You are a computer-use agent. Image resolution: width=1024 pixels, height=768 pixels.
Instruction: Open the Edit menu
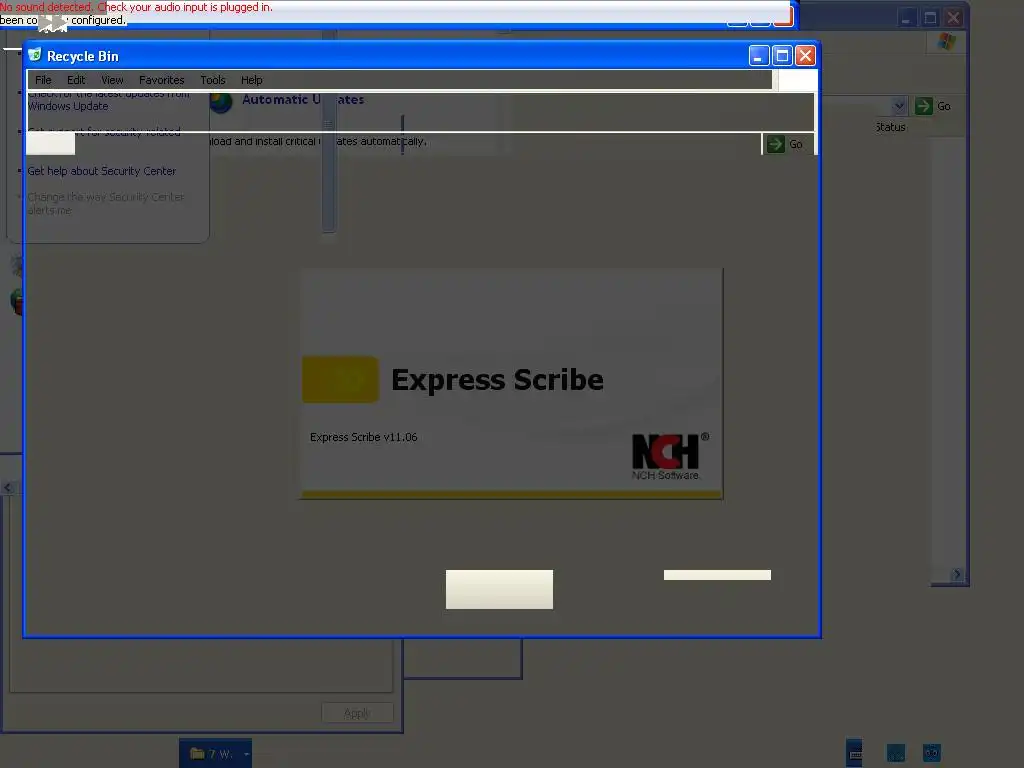pos(76,80)
